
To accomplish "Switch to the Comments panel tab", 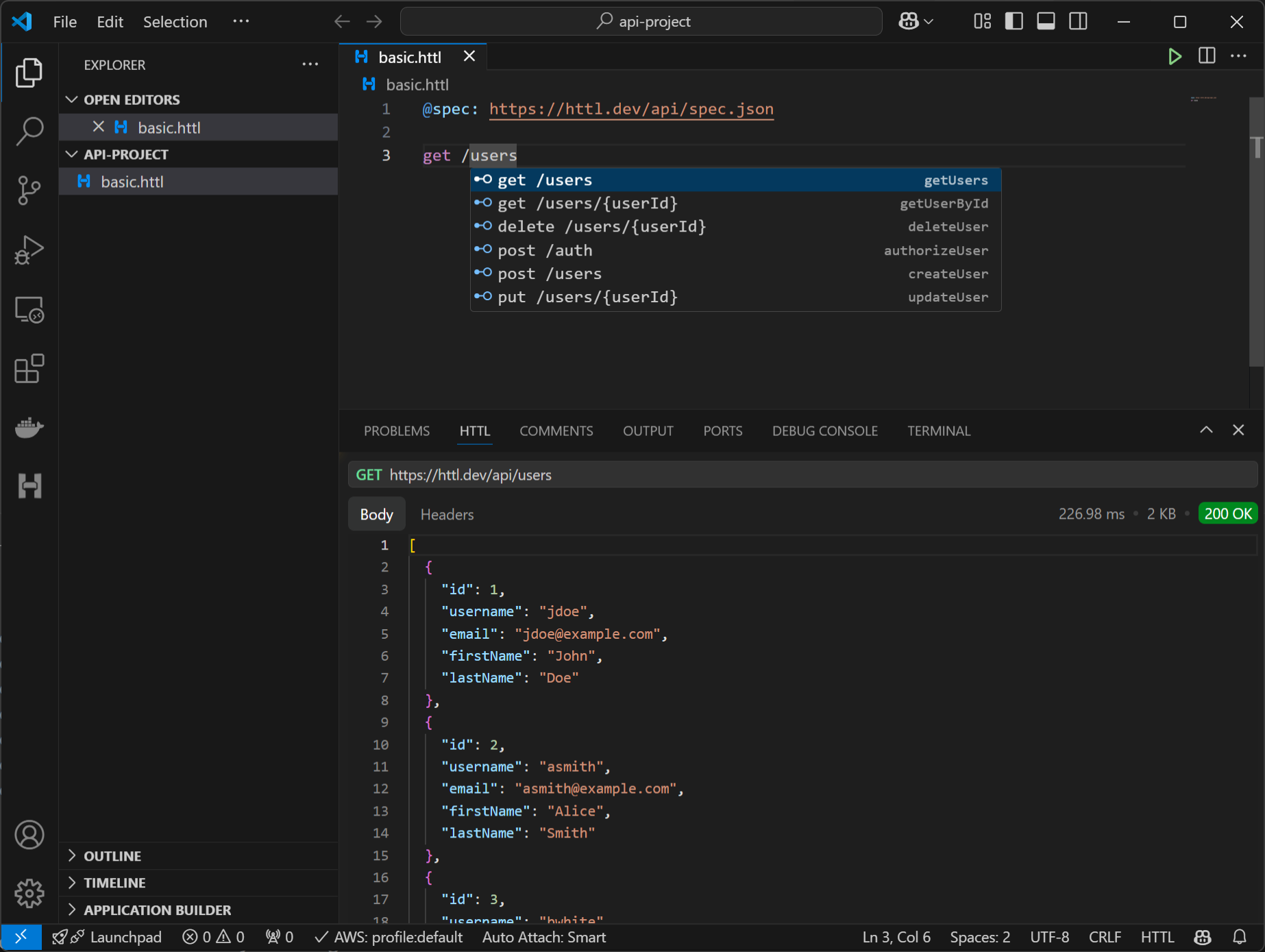I will coord(556,431).
